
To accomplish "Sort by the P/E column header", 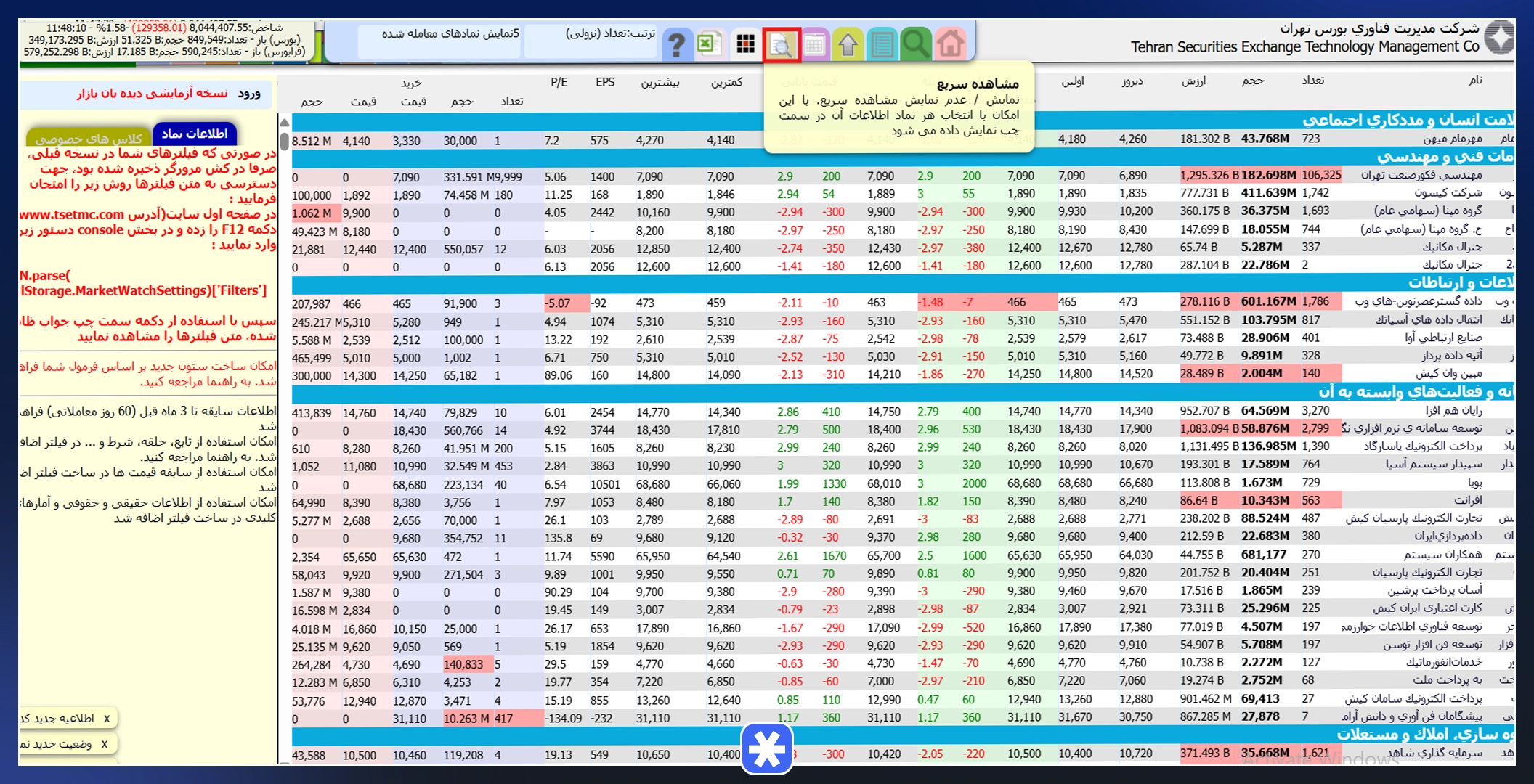I will 559,82.
